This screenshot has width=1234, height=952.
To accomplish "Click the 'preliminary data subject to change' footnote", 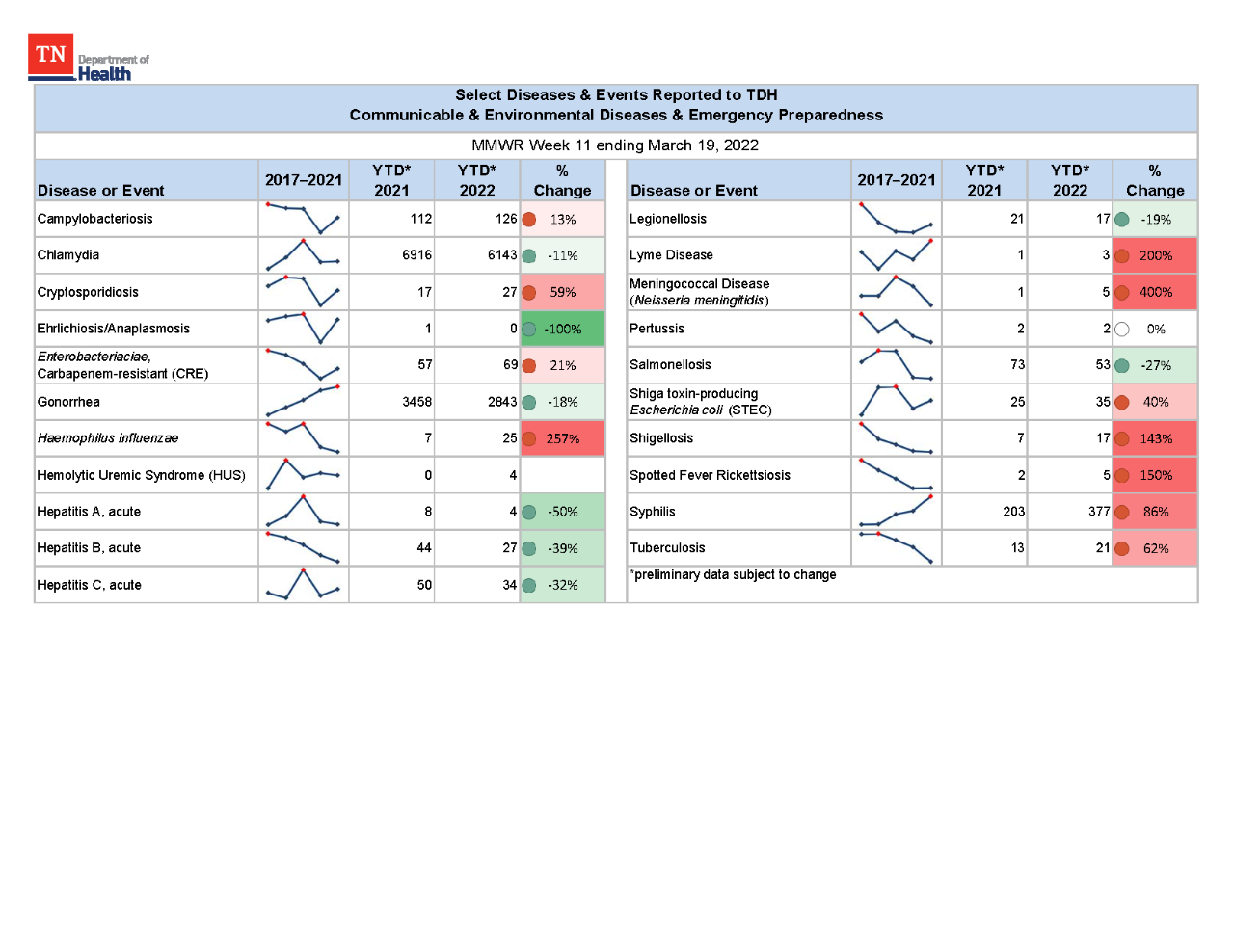I will (x=733, y=574).
